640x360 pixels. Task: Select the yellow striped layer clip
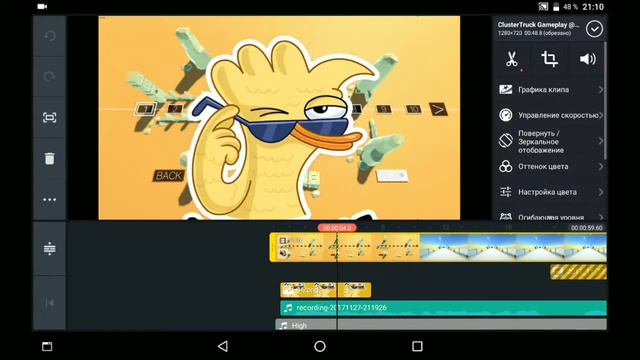[578, 272]
